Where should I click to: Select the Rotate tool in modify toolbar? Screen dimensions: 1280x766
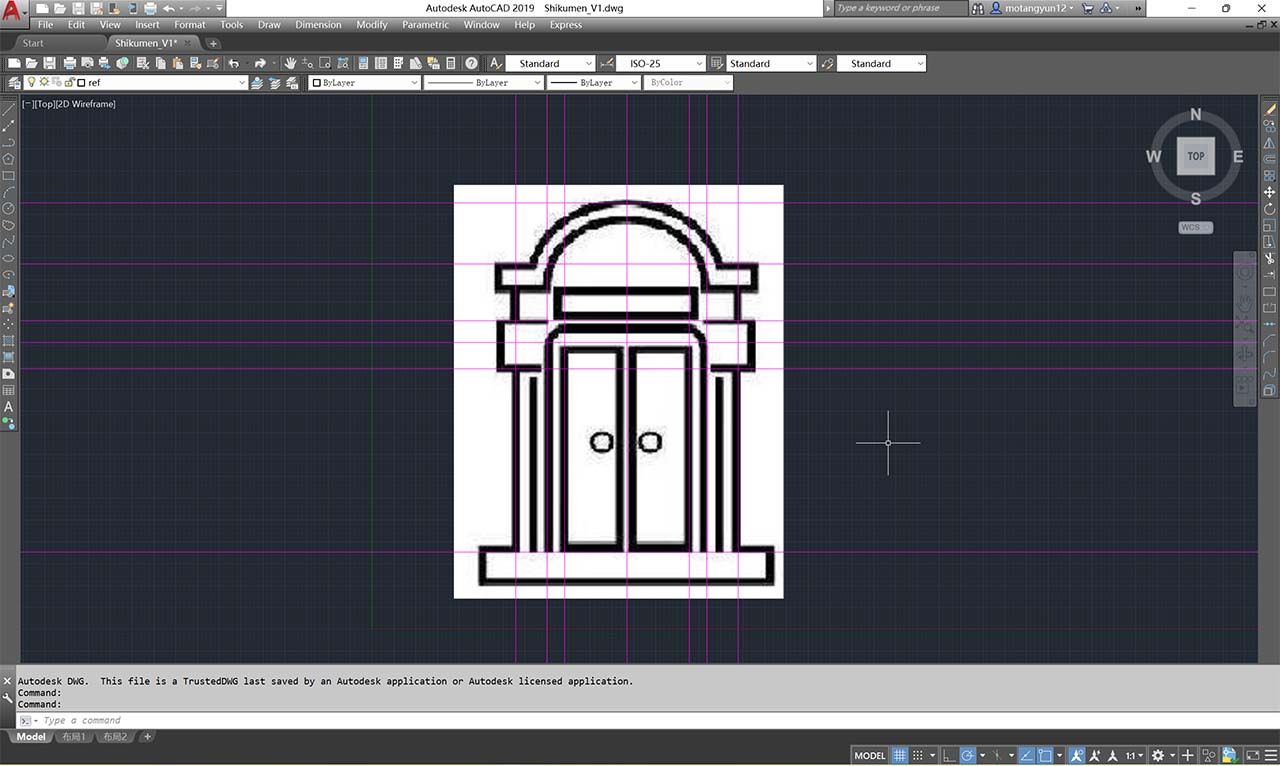[x=1270, y=208]
